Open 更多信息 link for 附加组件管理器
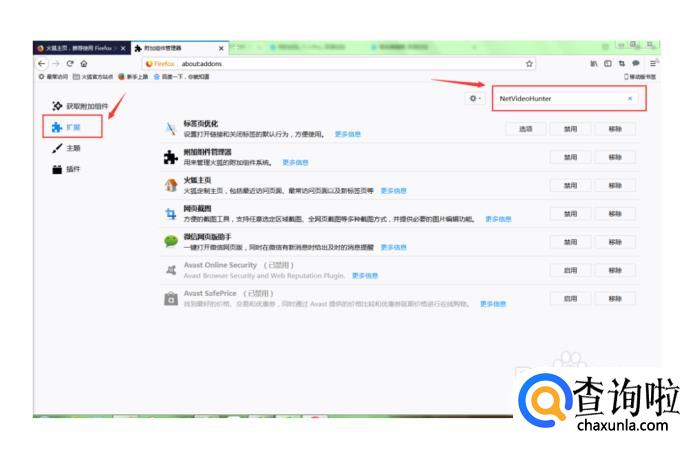This screenshot has height=456, width=692. click(x=295, y=162)
